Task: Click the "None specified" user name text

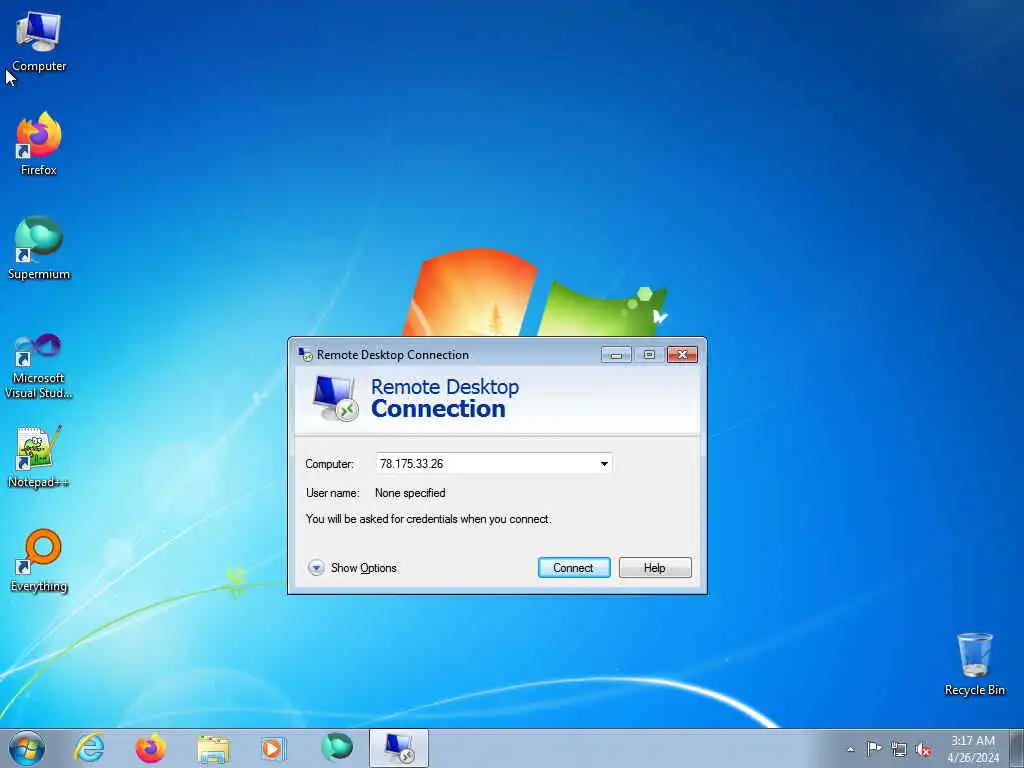Action: pos(410,493)
